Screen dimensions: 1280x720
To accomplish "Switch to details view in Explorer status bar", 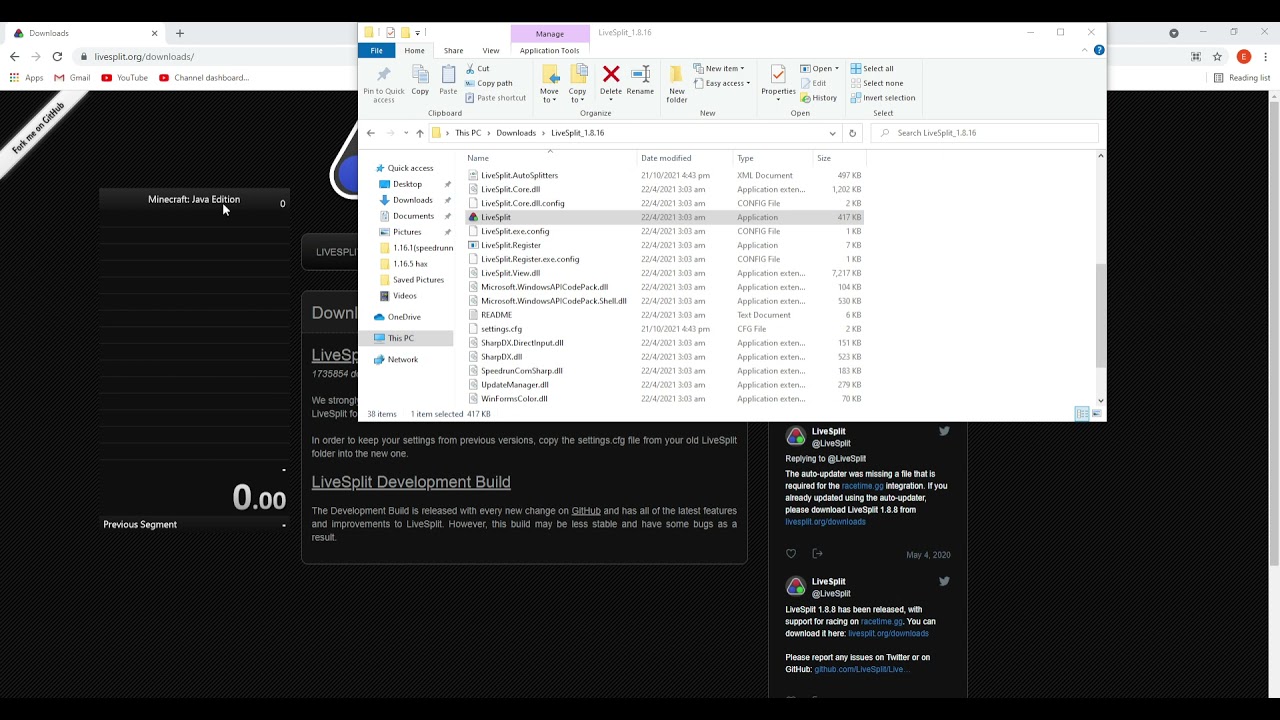I will coord(1081,414).
